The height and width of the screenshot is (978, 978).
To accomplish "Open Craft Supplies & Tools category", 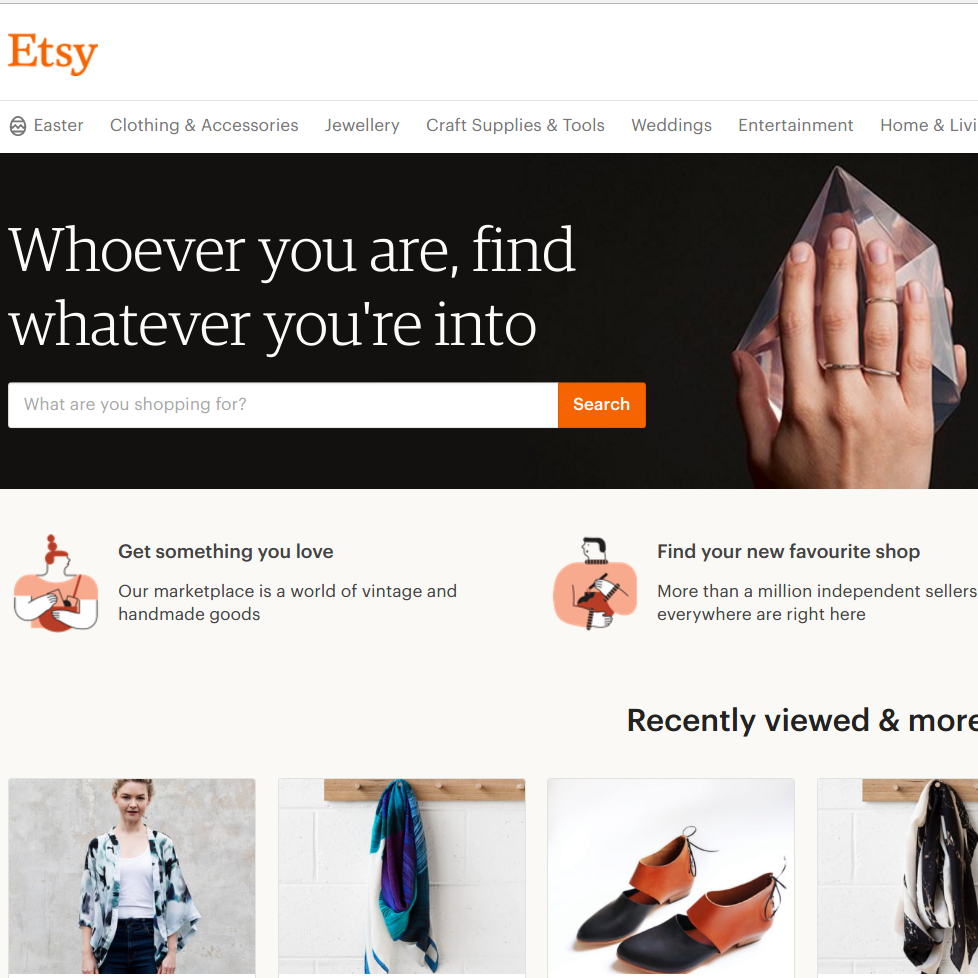I will coord(515,125).
